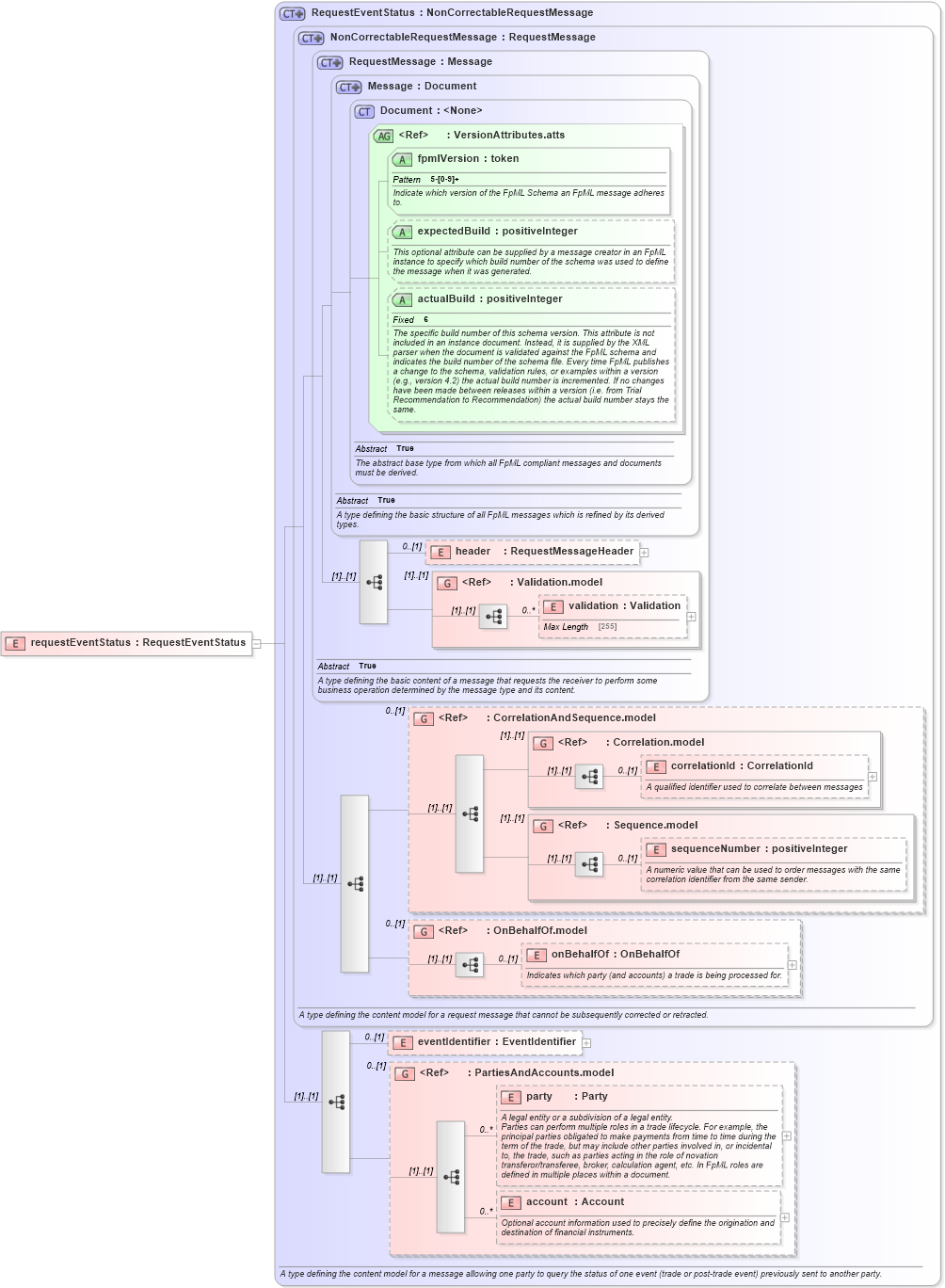
Task: Click the CT icon beside NonCorrectableRequestMessage
Action: coord(312,38)
